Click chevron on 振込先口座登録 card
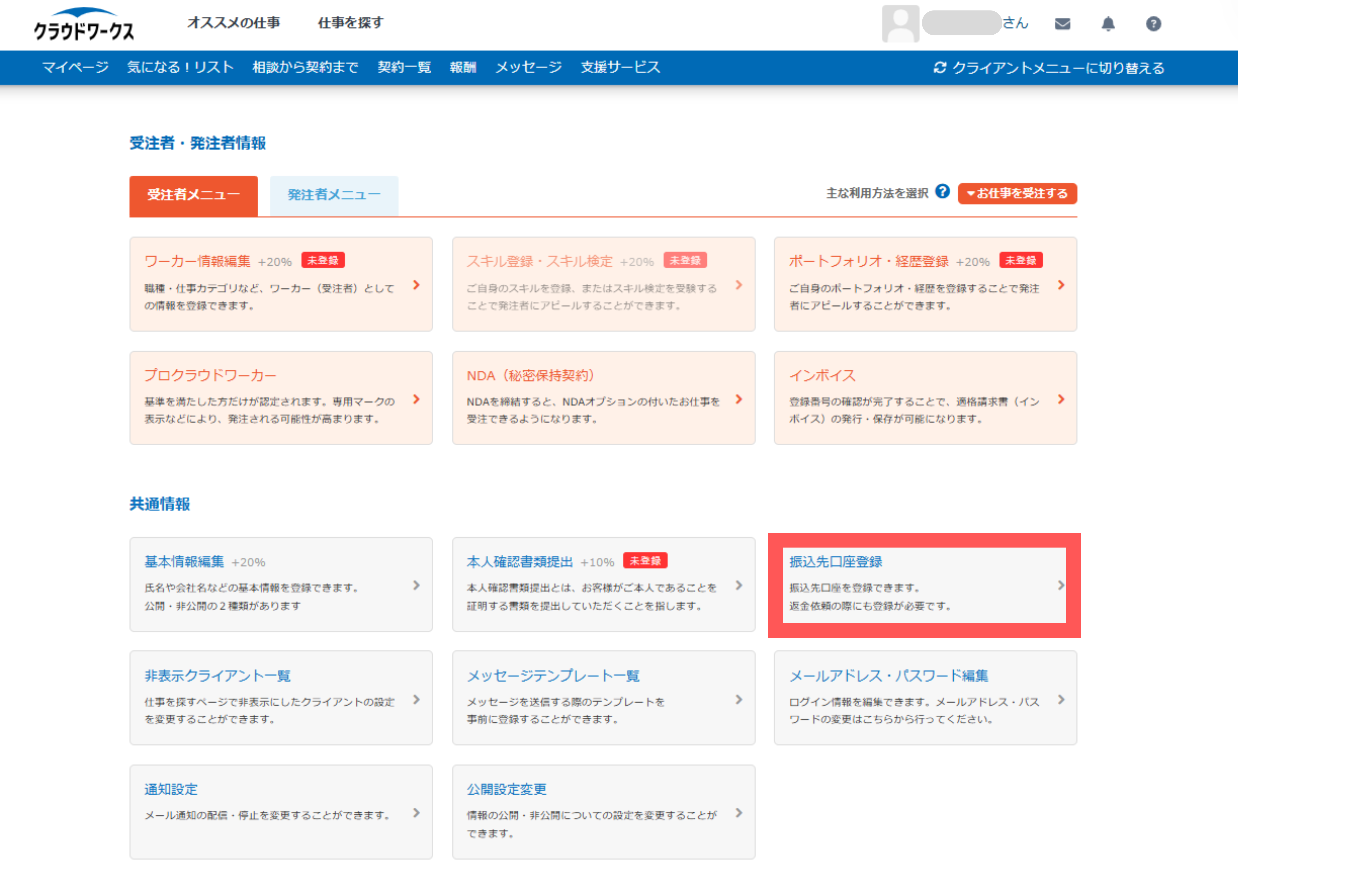Screen dimensions: 1347x896 pos(1061,585)
